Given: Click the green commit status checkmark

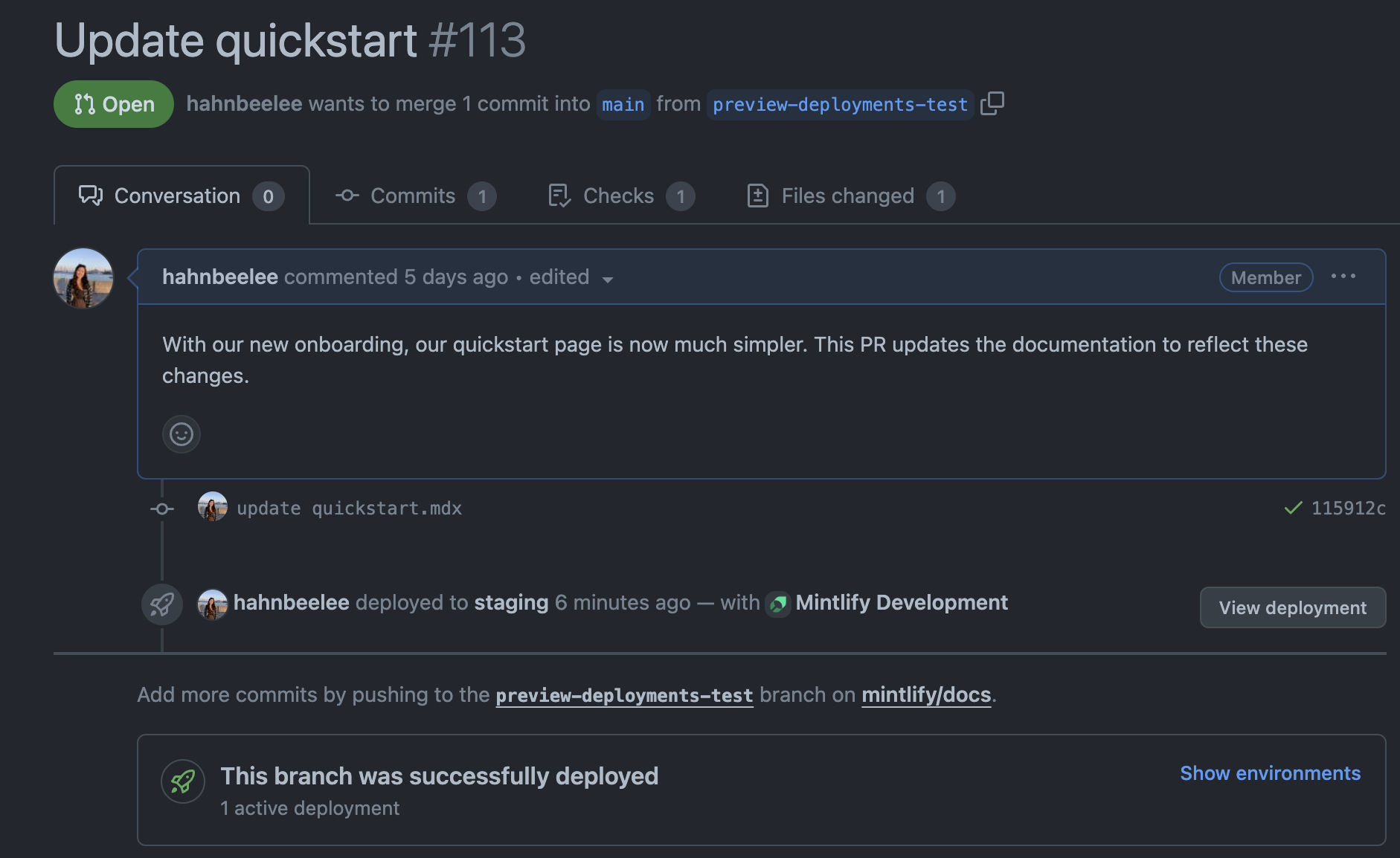Looking at the screenshot, I should coord(1293,508).
